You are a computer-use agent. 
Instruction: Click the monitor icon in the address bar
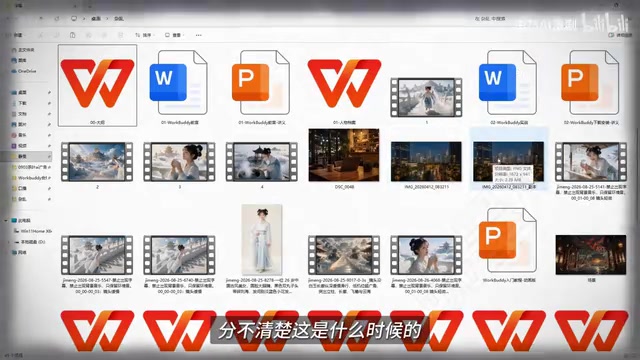(x=74, y=18)
